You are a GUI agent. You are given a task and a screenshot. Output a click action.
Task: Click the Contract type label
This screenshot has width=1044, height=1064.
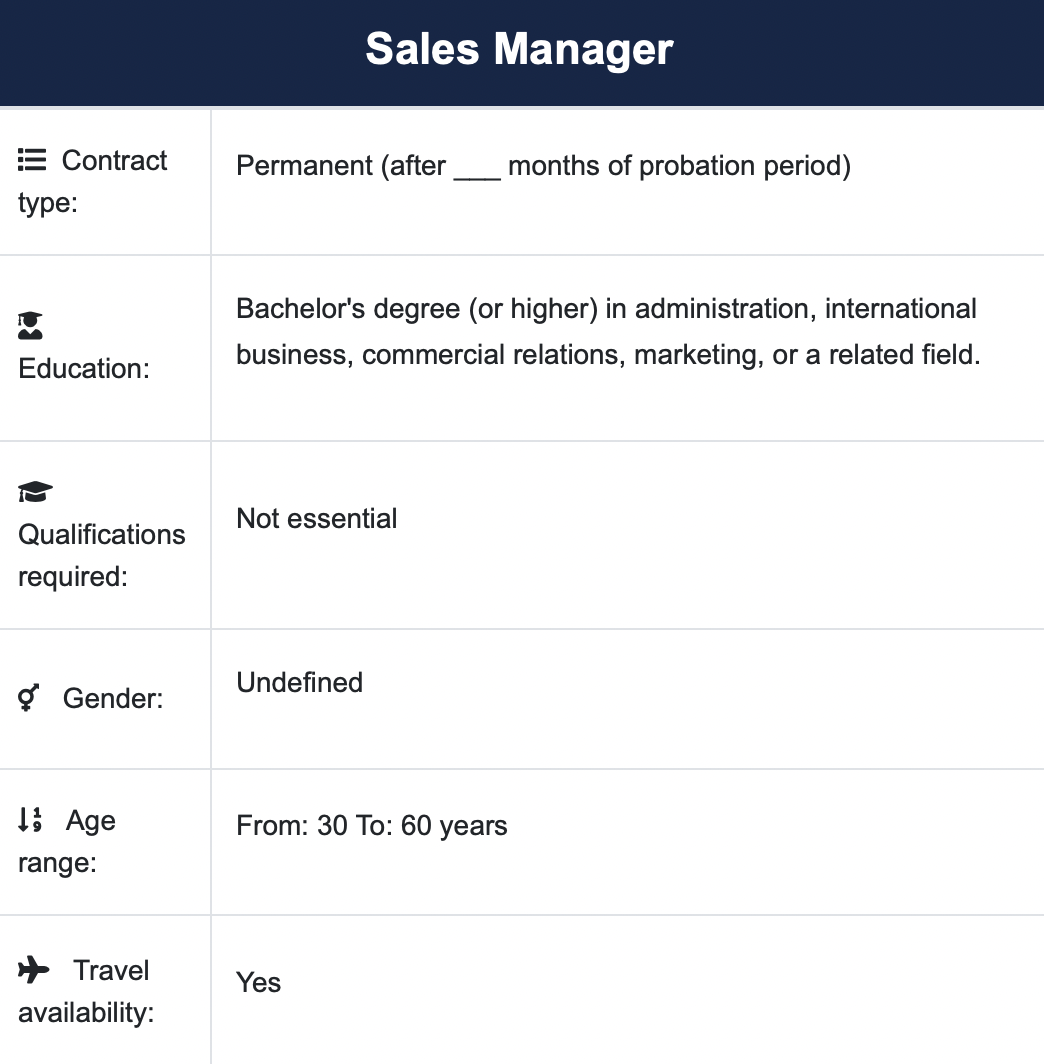pyautogui.click(x=92, y=181)
